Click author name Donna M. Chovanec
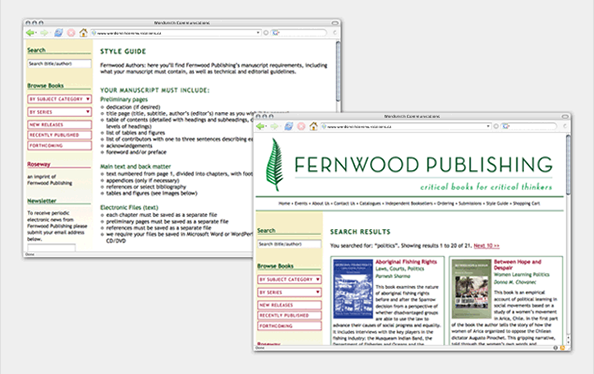The width and height of the screenshot is (594, 374). pos(515,282)
